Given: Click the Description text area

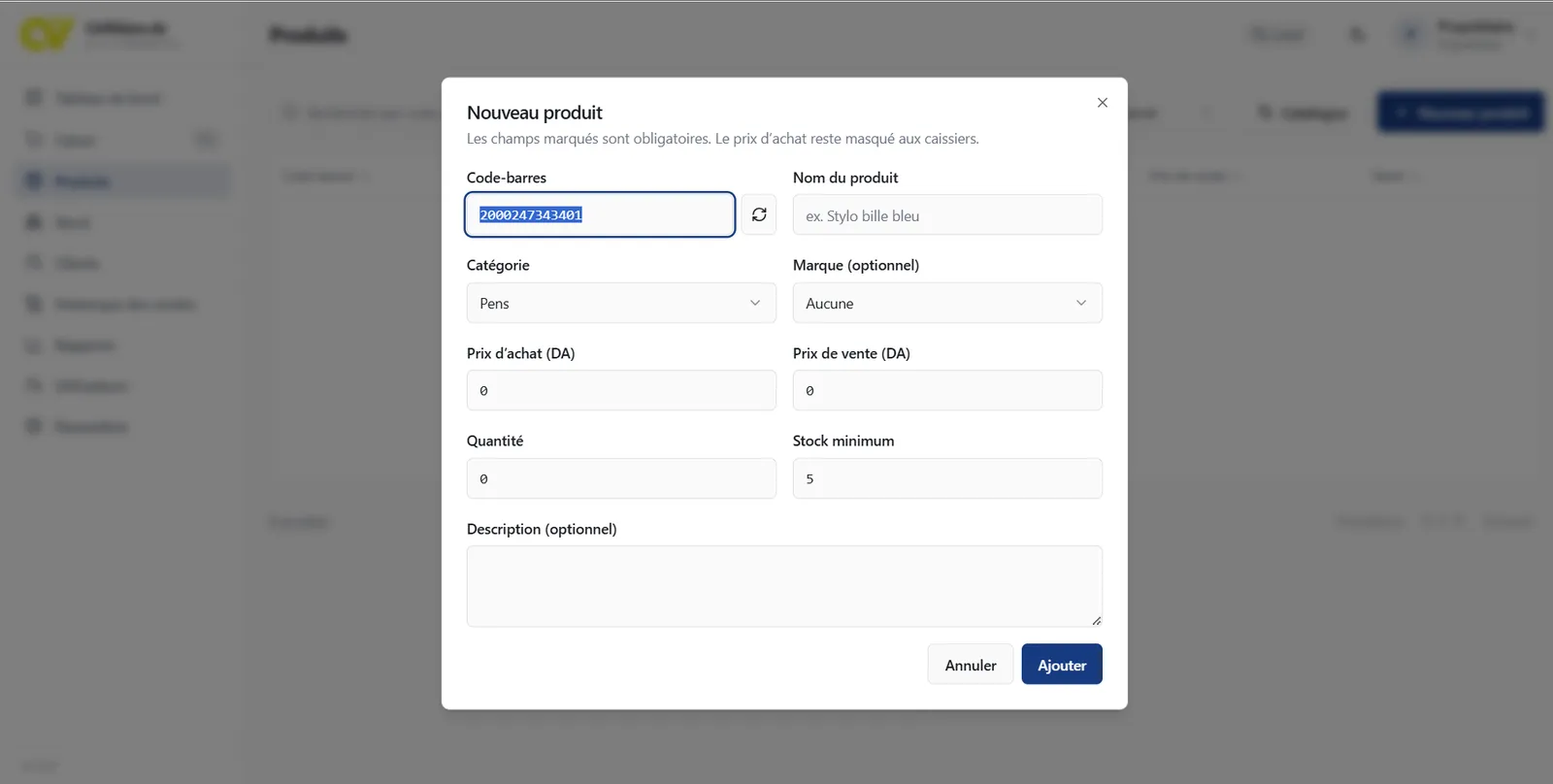Looking at the screenshot, I should point(784,586).
